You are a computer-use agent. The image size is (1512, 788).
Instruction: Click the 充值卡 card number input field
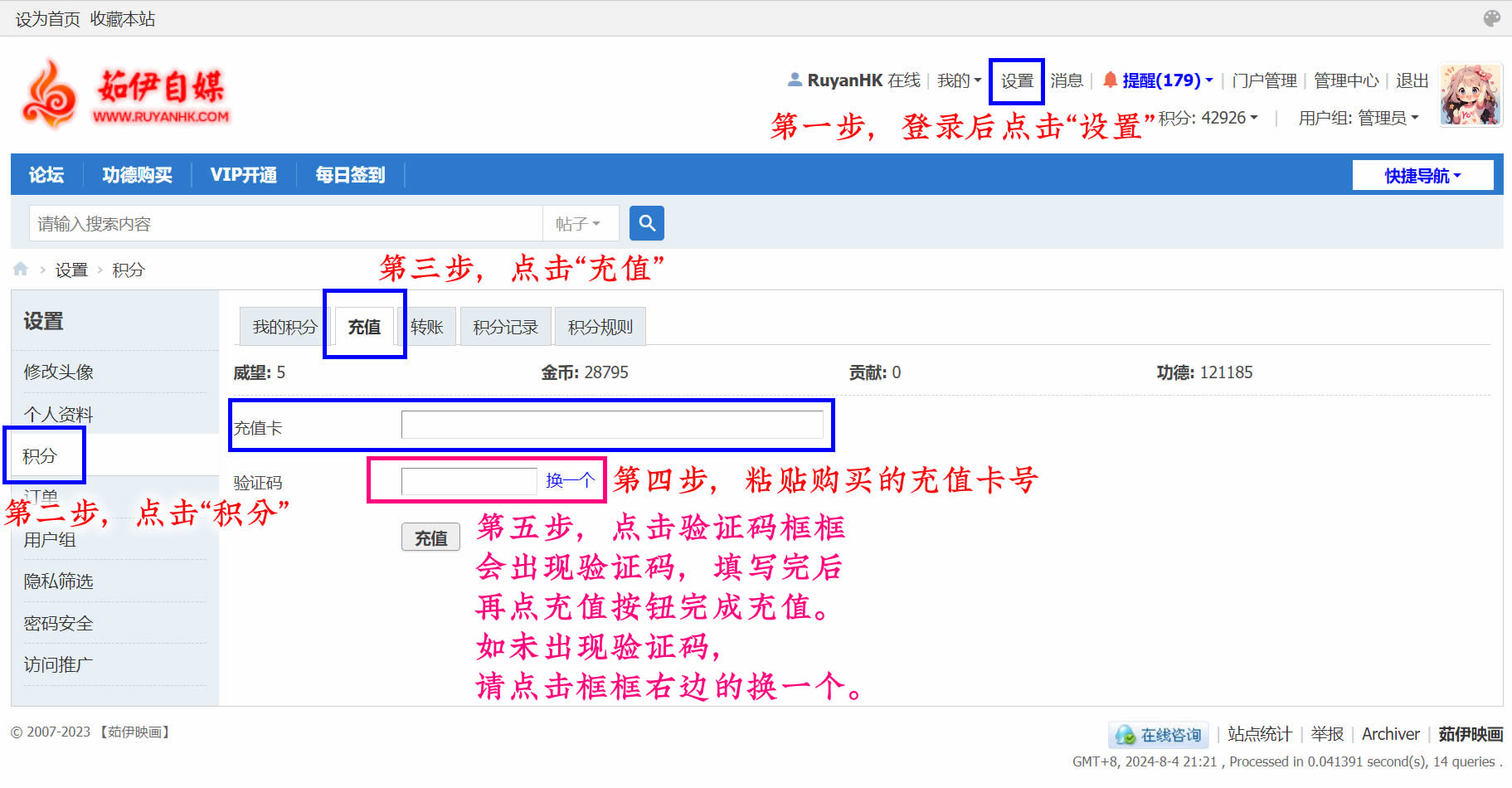tap(612, 425)
